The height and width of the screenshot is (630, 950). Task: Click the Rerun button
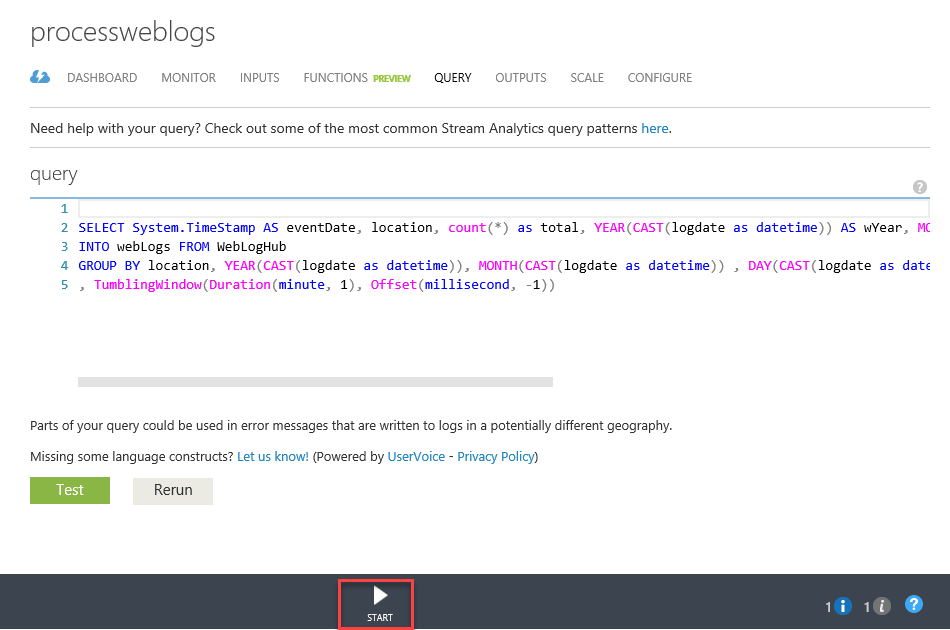coord(173,490)
